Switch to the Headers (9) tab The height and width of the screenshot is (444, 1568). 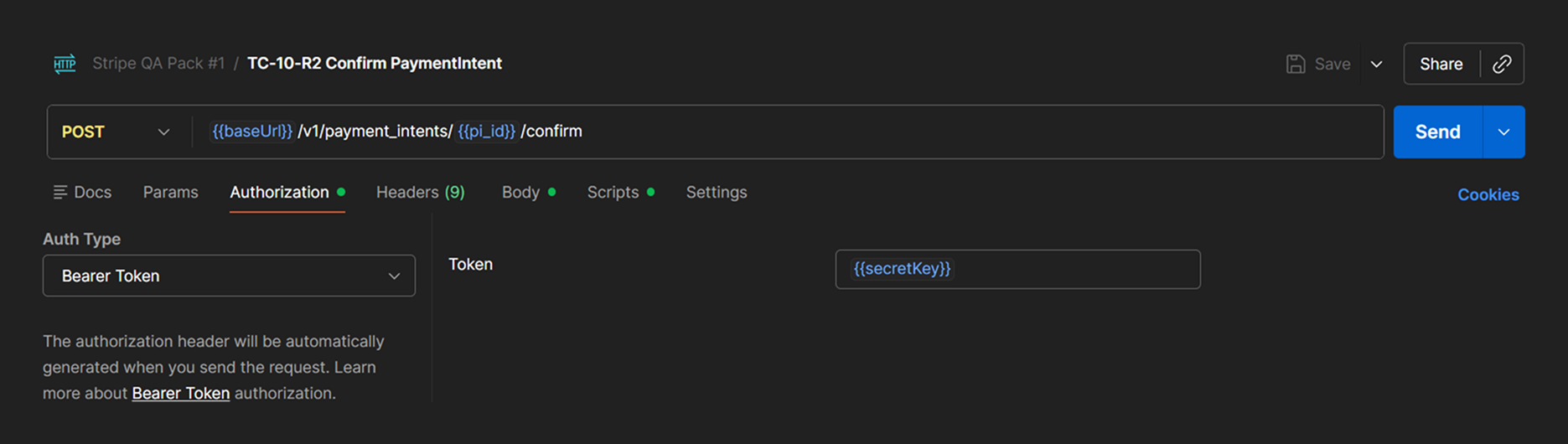coord(421,193)
